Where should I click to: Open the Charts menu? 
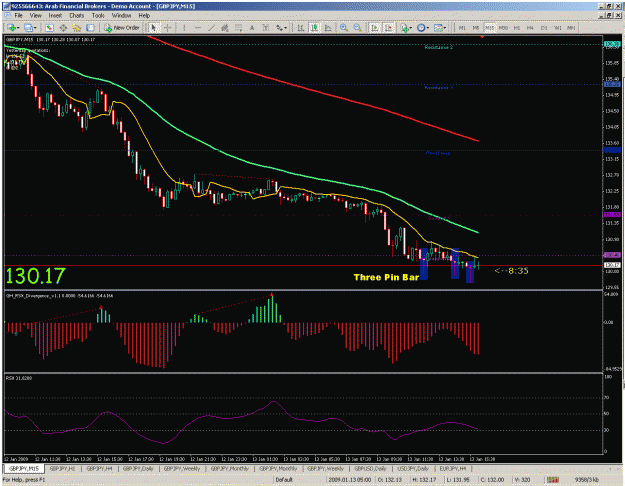(77, 16)
